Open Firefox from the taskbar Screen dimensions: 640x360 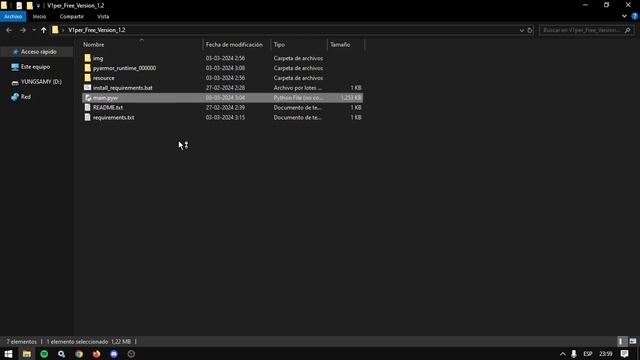[96, 354]
